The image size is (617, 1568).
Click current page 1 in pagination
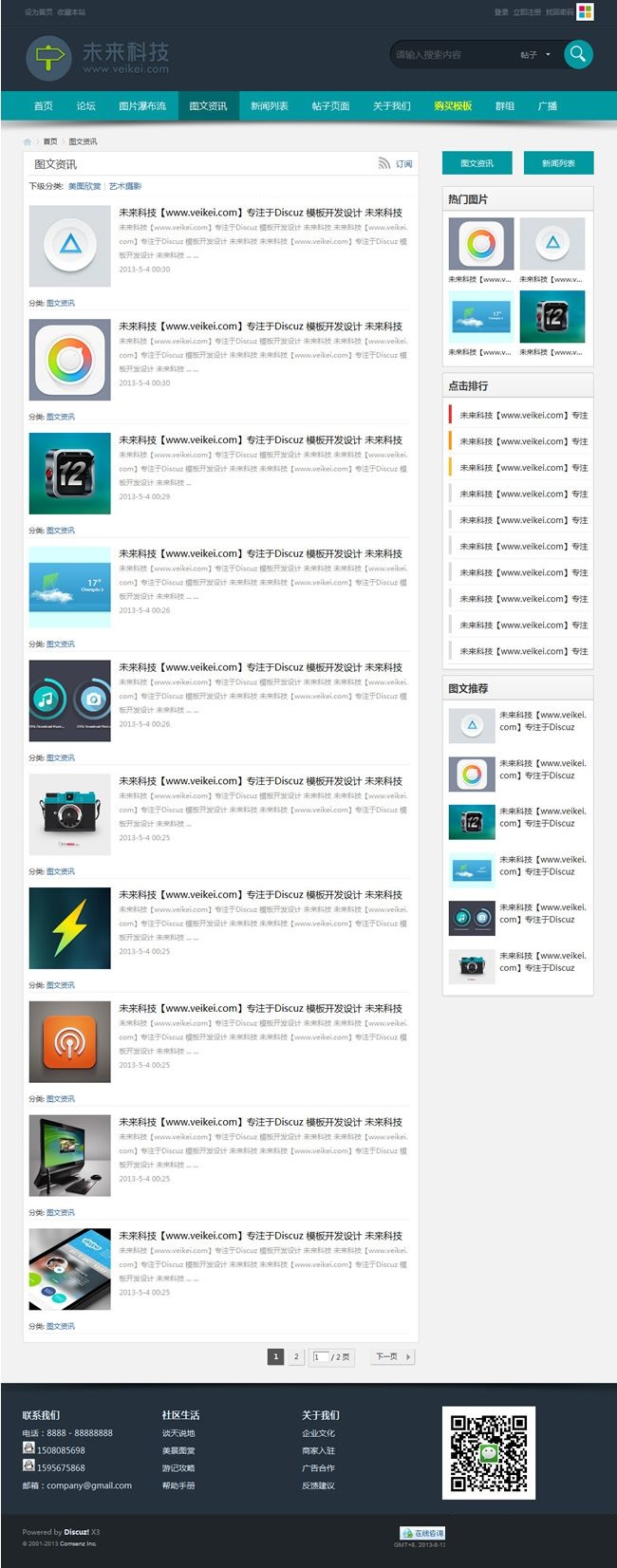(275, 1356)
